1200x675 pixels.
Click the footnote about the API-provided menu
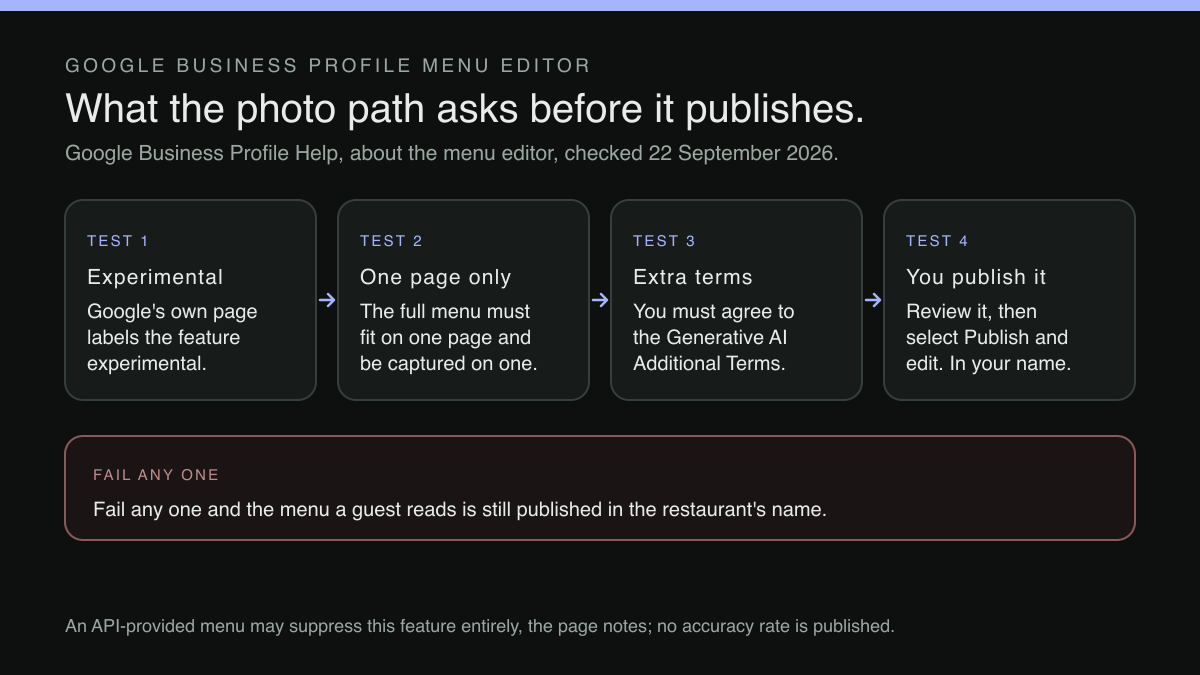tap(480, 626)
